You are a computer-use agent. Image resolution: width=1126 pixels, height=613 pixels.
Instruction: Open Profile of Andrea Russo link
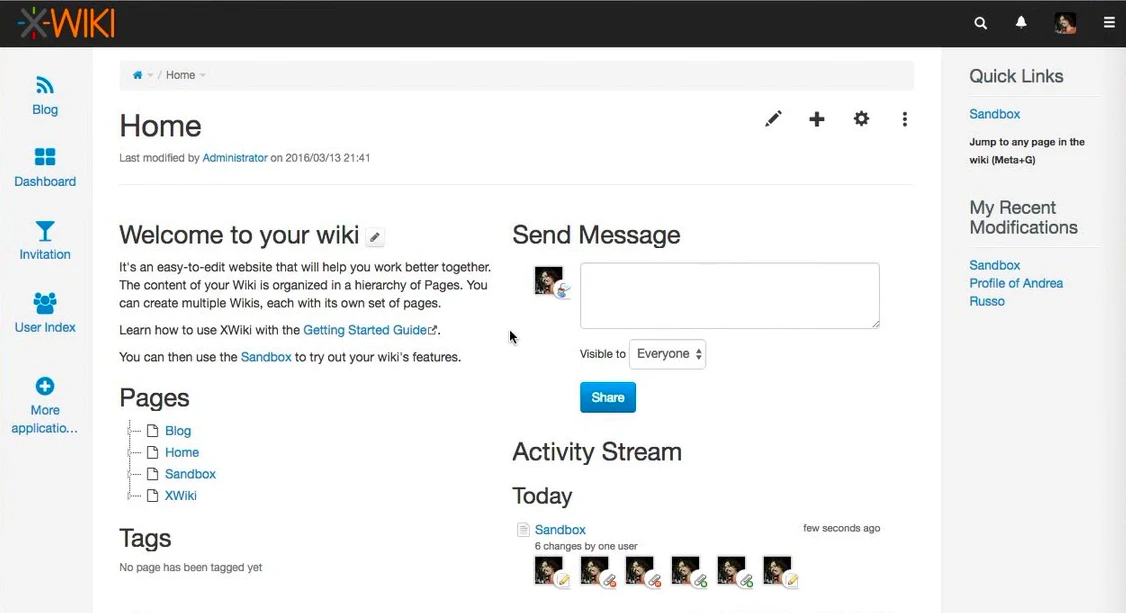click(x=1016, y=292)
